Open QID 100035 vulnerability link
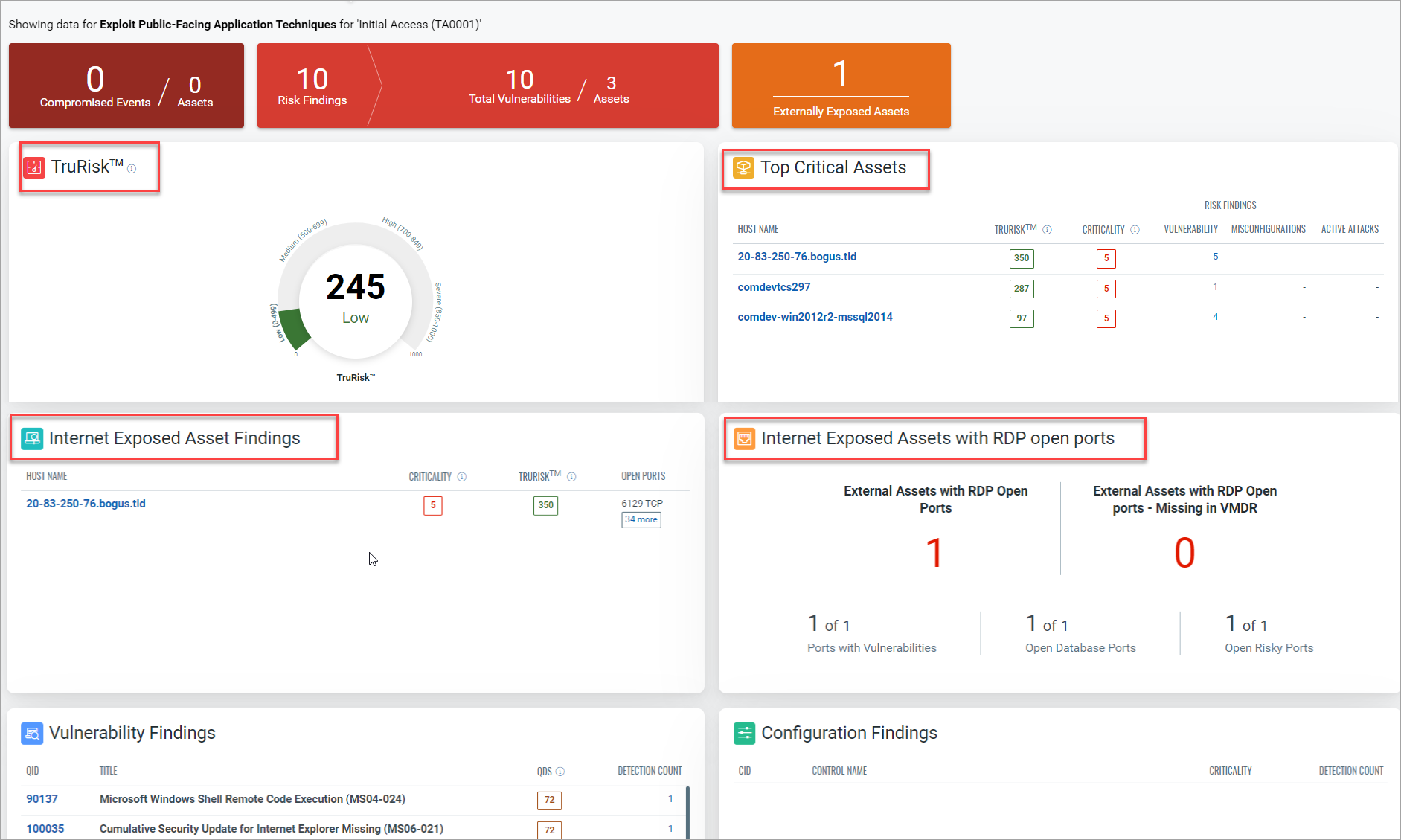 pyautogui.click(x=45, y=829)
